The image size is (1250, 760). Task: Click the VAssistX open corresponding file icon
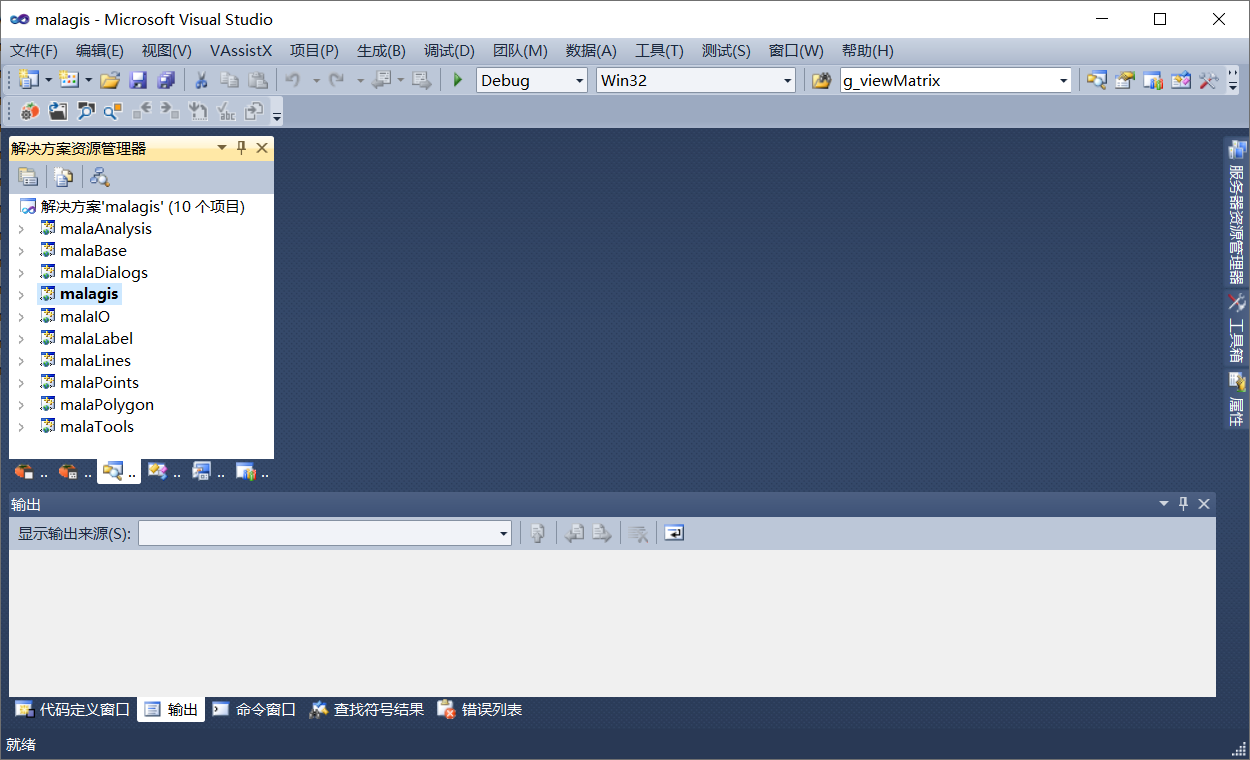point(58,111)
